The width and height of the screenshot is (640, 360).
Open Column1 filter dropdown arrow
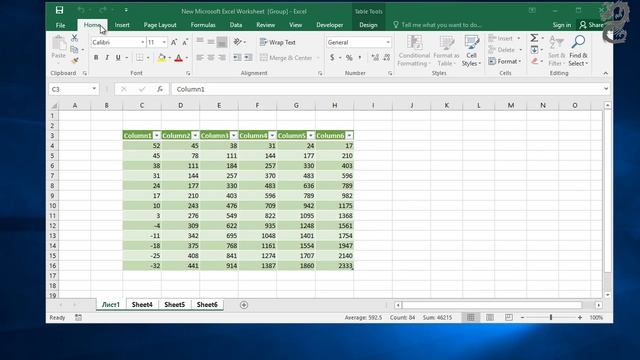[x=156, y=136]
